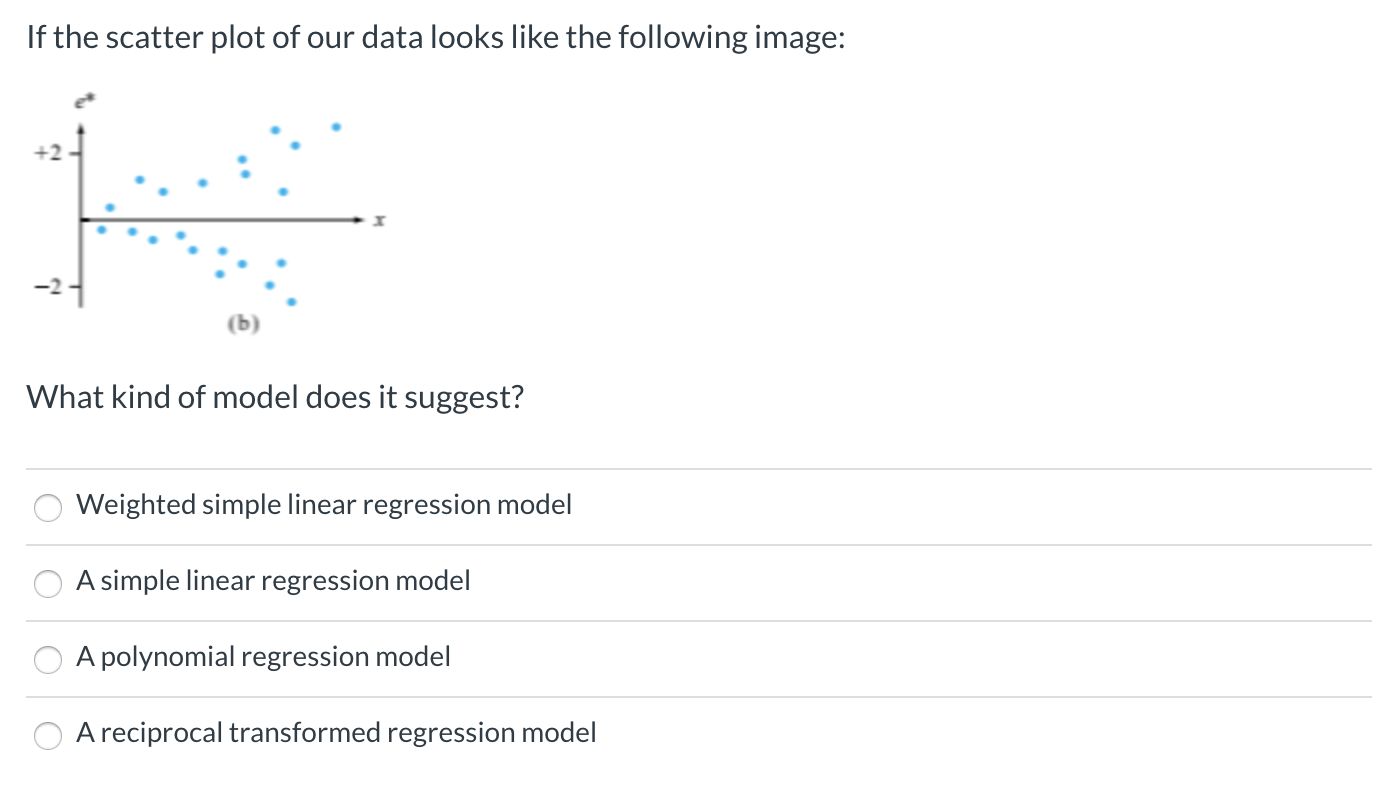Click the "If the scatter plot of our data" sentence
This screenshot has height=798, width=1384.
[436, 38]
